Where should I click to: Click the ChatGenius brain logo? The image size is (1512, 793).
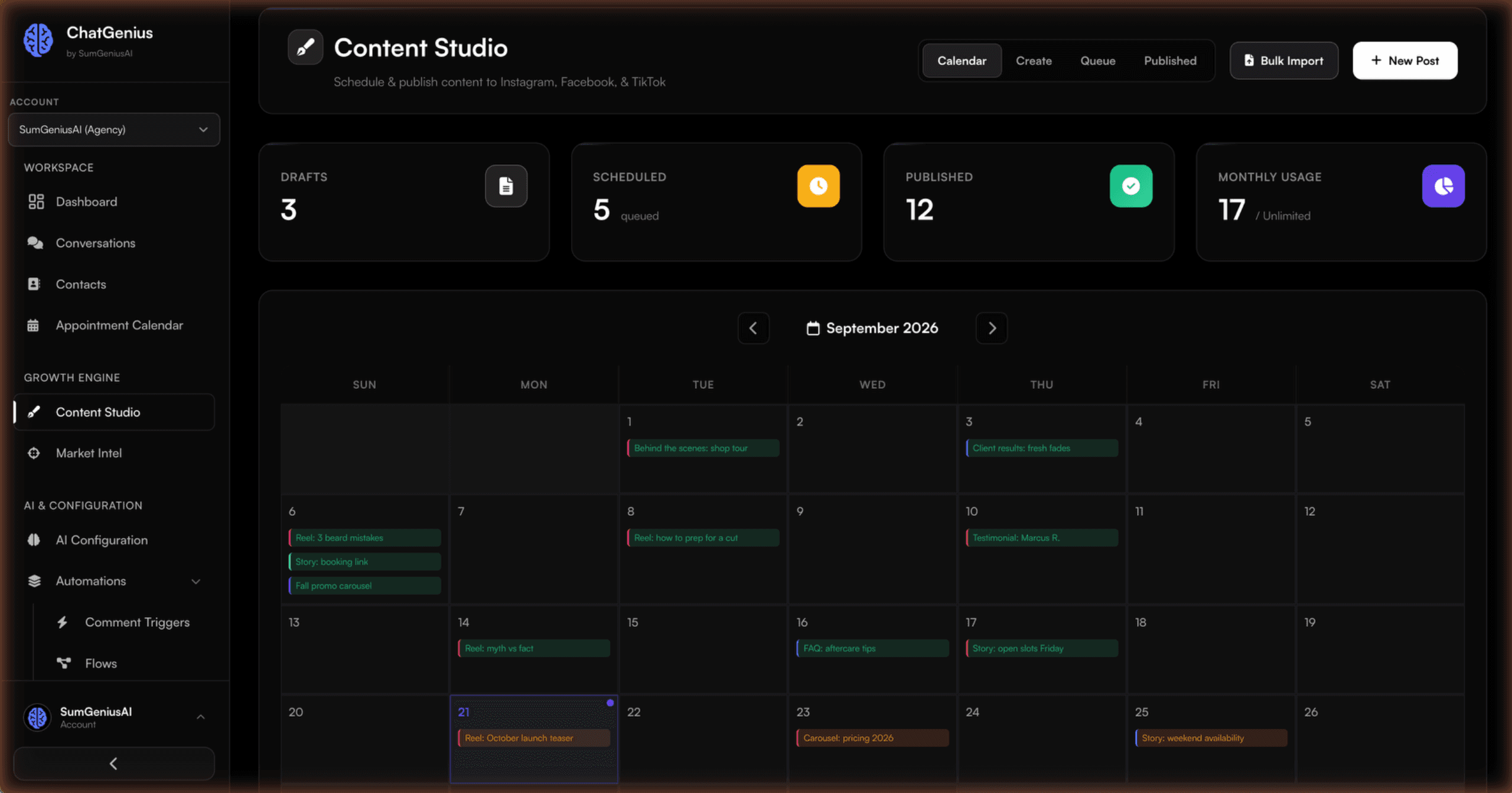coord(38,40)
